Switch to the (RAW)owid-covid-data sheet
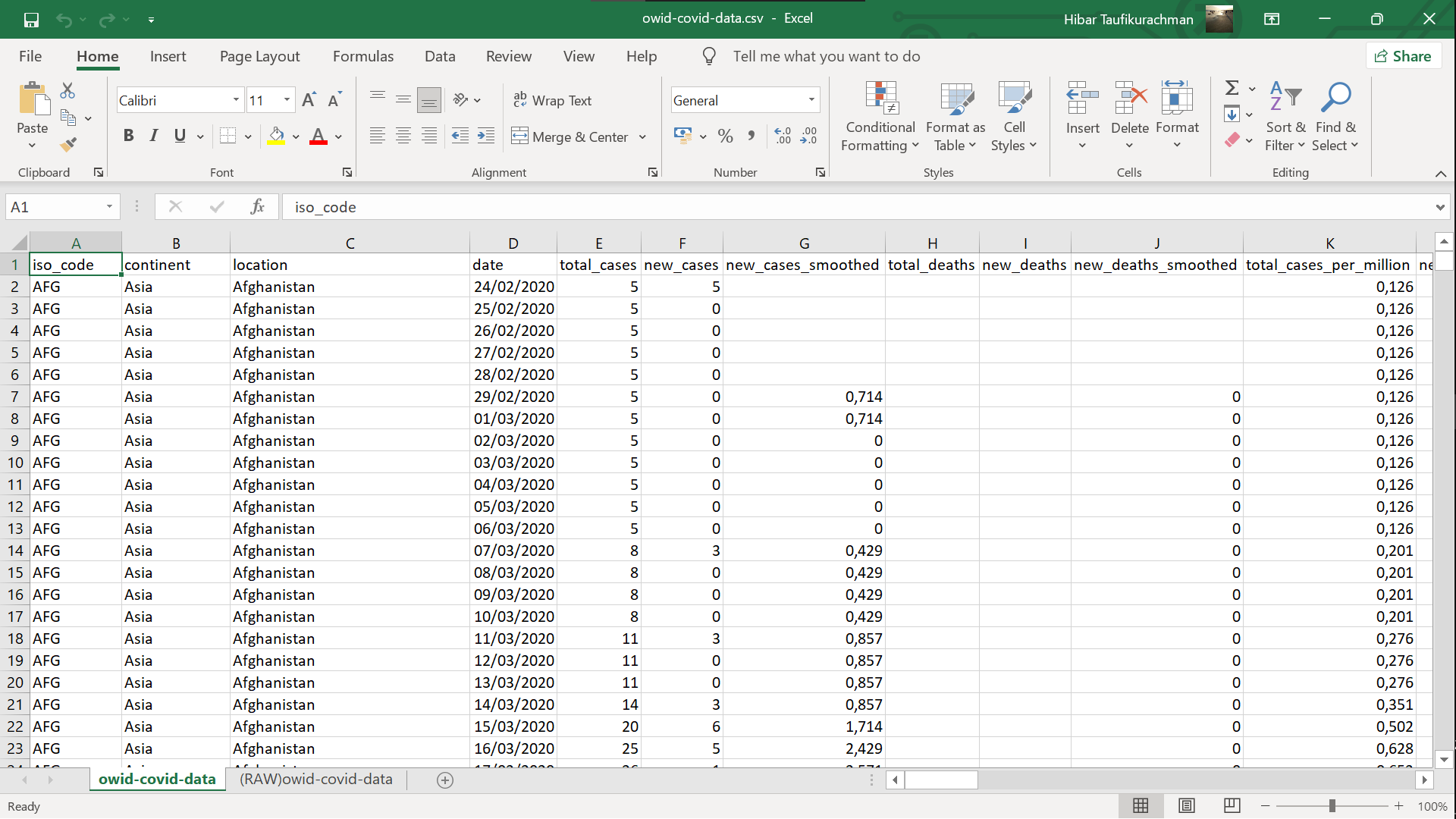1456x819 pixels. tap(315, 779)
